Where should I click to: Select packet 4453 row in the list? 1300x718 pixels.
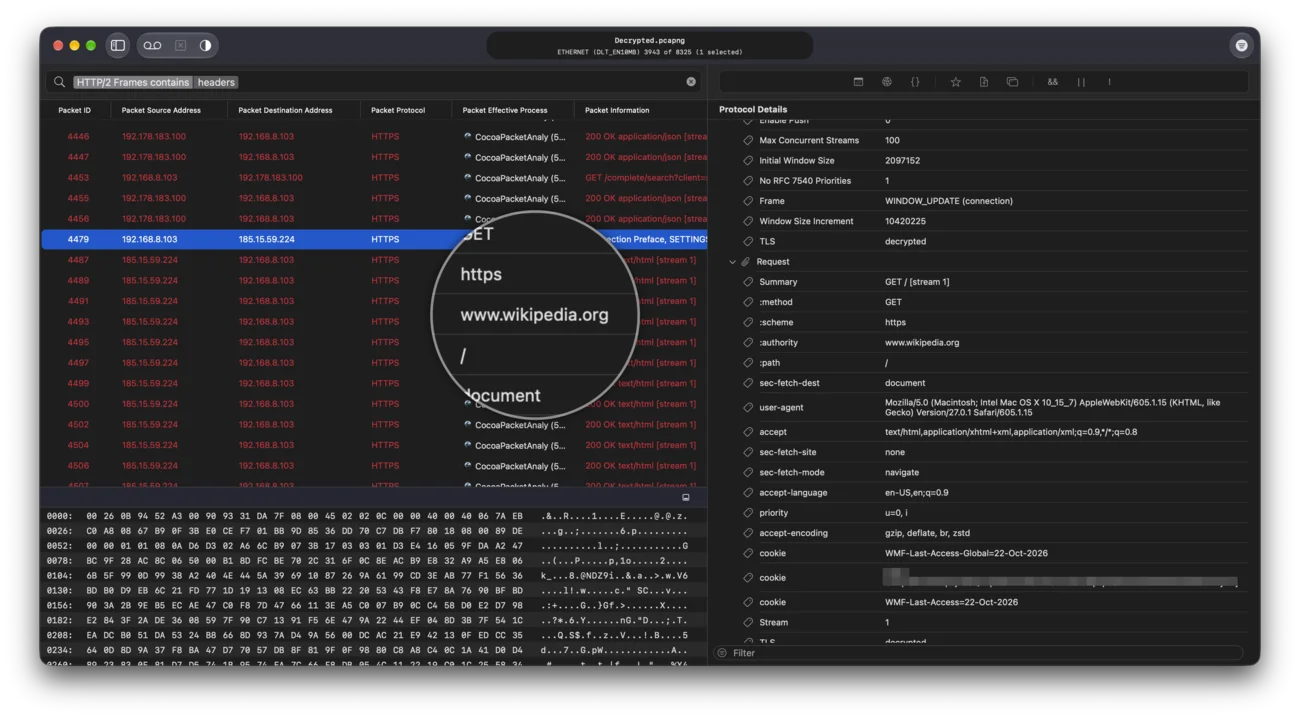(x=374, y=177)
